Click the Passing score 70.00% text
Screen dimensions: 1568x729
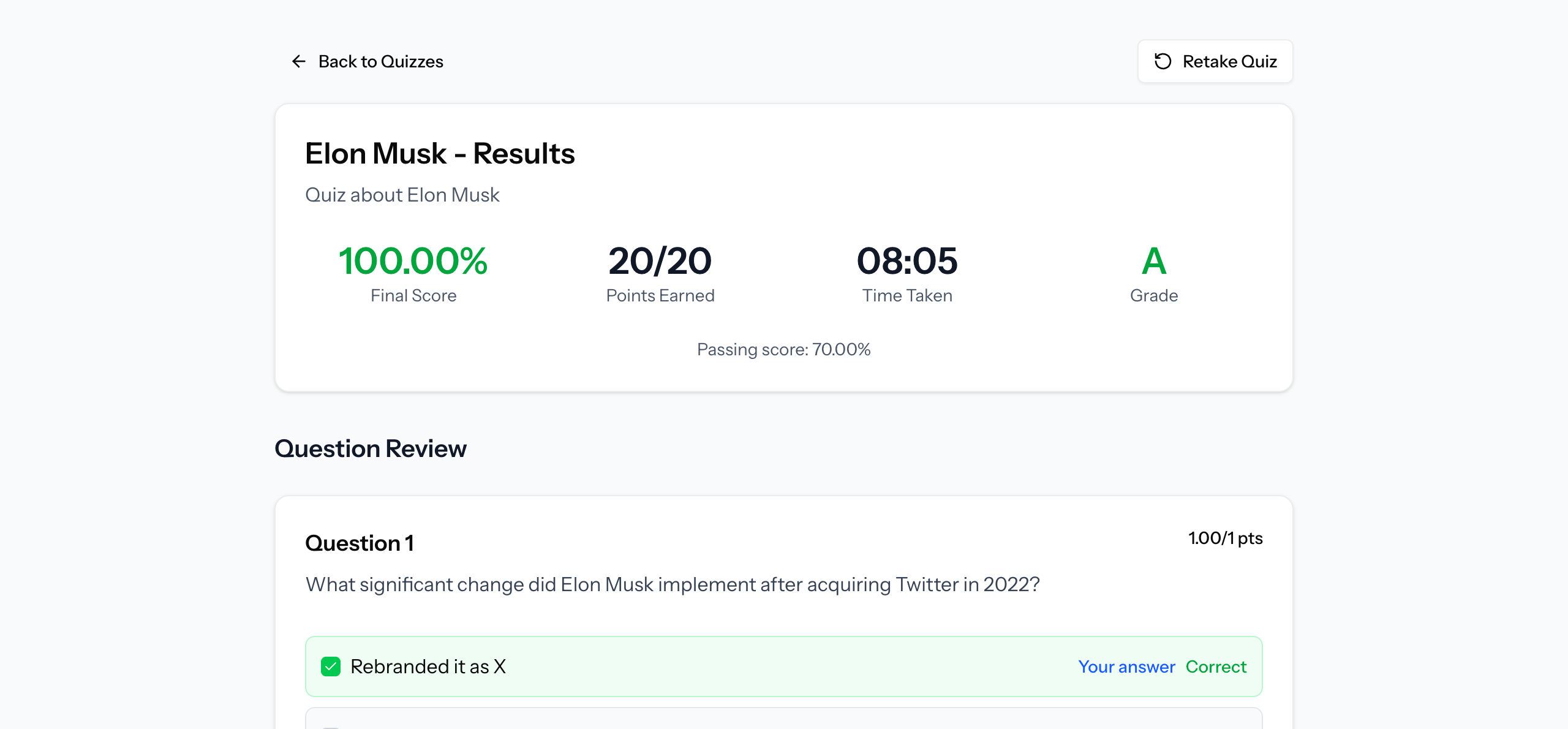coord(784,349)
